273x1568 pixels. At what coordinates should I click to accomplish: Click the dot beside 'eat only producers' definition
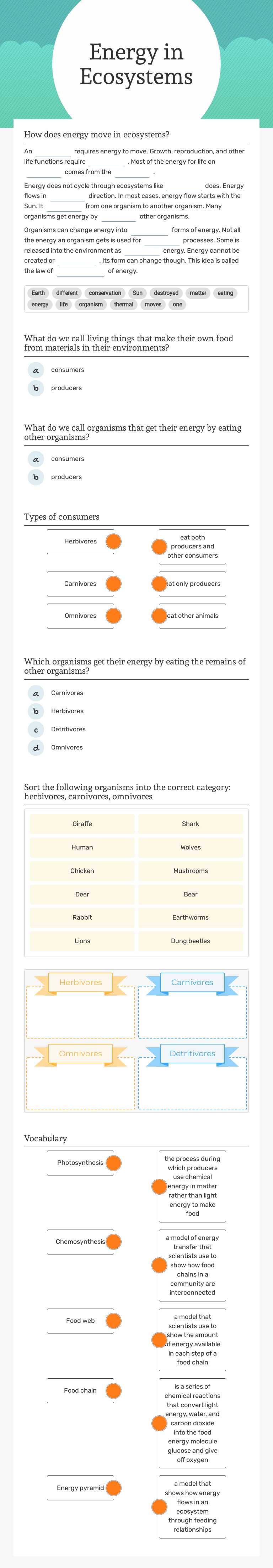tap(159, 583)
